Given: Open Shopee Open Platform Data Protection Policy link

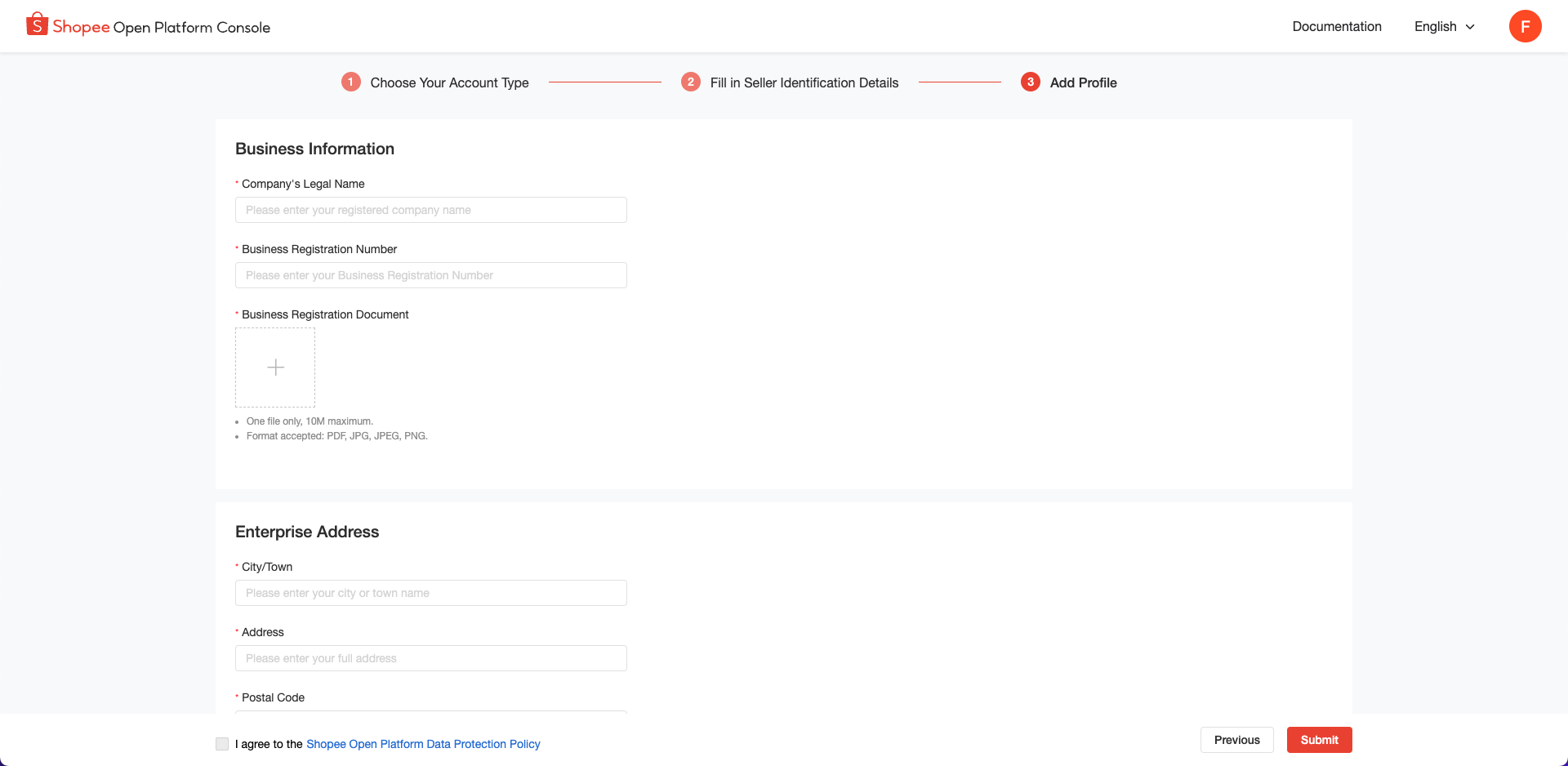Looking at the screenshot, I should (423, 744).
